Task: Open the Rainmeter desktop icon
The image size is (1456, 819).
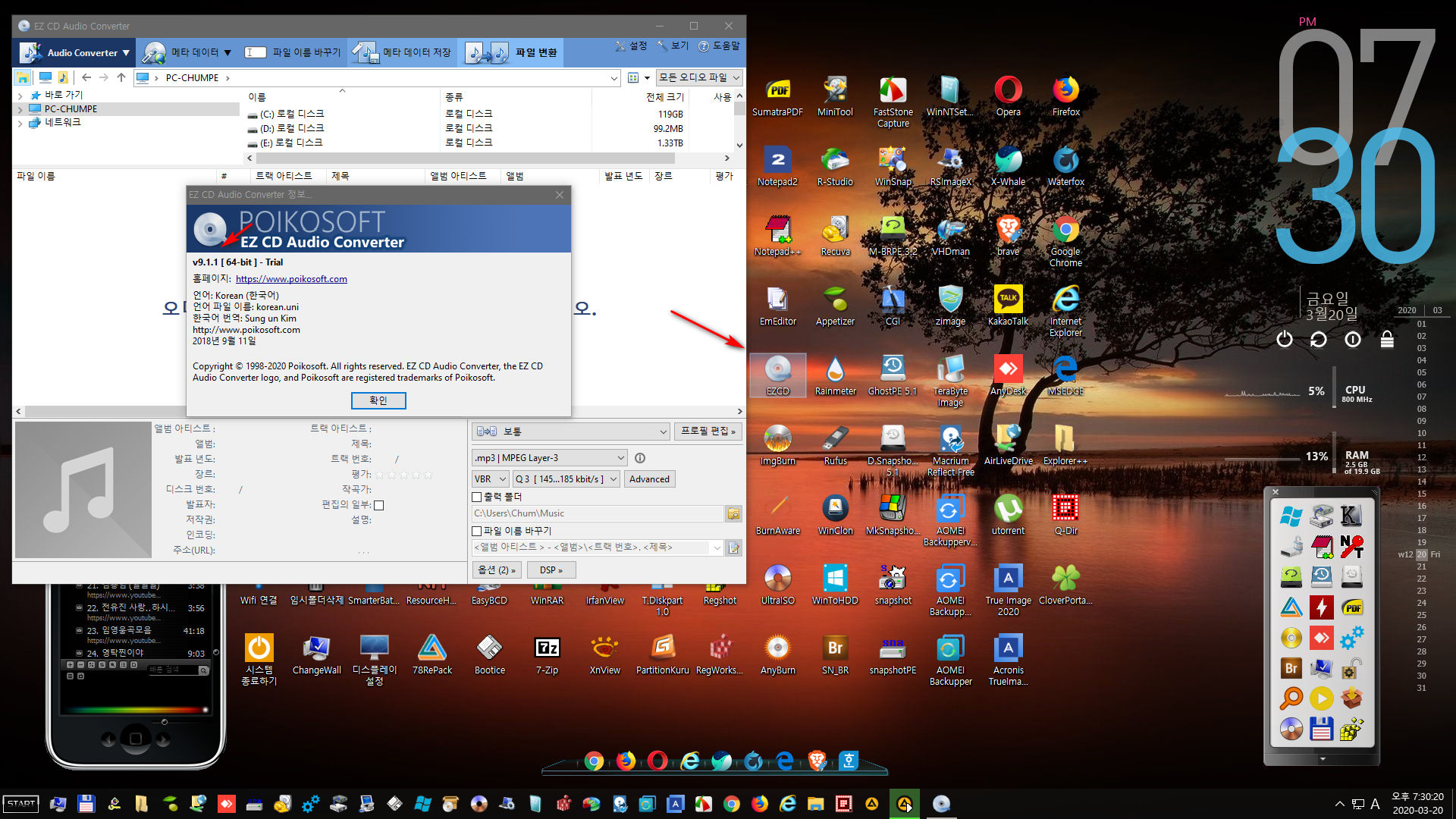Action: pos(835,376)
